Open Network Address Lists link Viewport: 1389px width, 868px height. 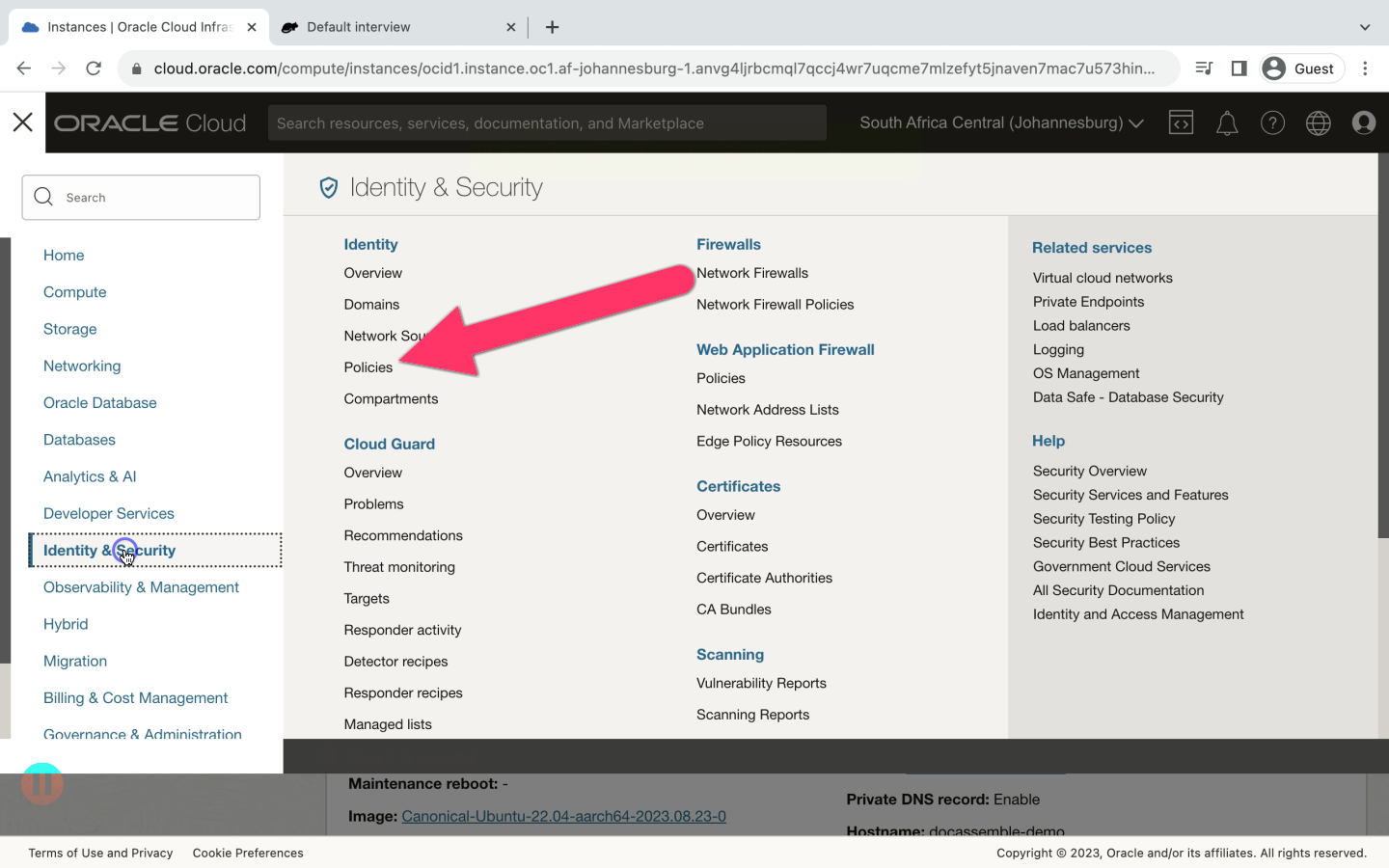tap(768, 410)
